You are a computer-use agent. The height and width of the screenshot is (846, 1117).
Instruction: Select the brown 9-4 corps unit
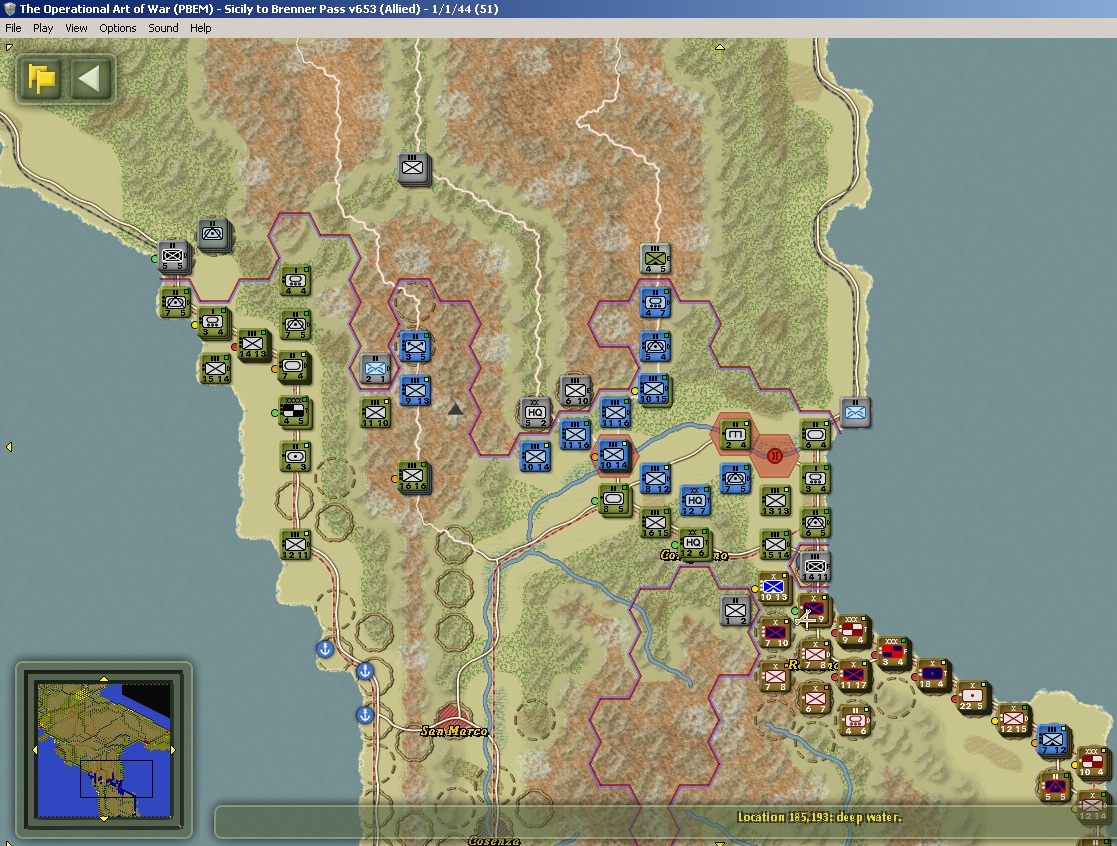tap(853, 632)
